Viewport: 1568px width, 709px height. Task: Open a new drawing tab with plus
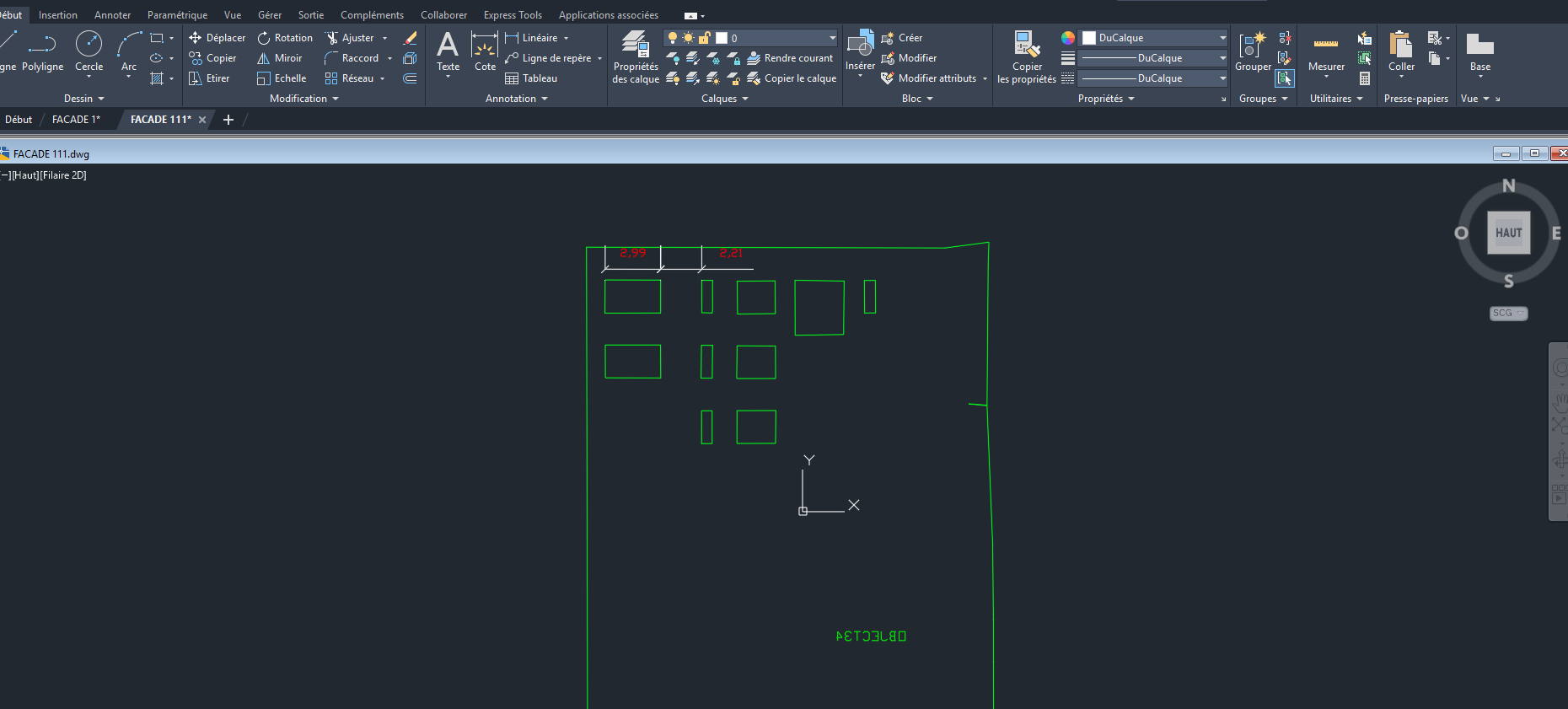(x=228, y=120)
